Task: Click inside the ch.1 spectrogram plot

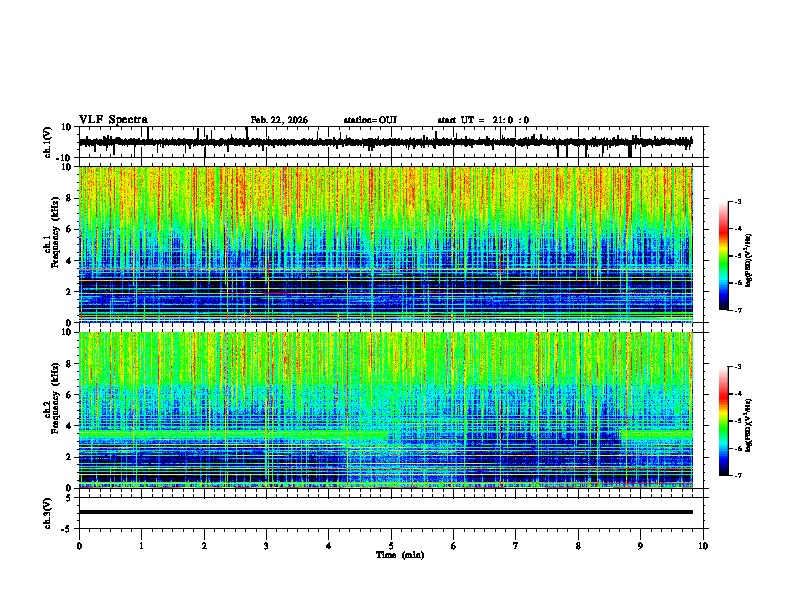Action: point(386,244)
